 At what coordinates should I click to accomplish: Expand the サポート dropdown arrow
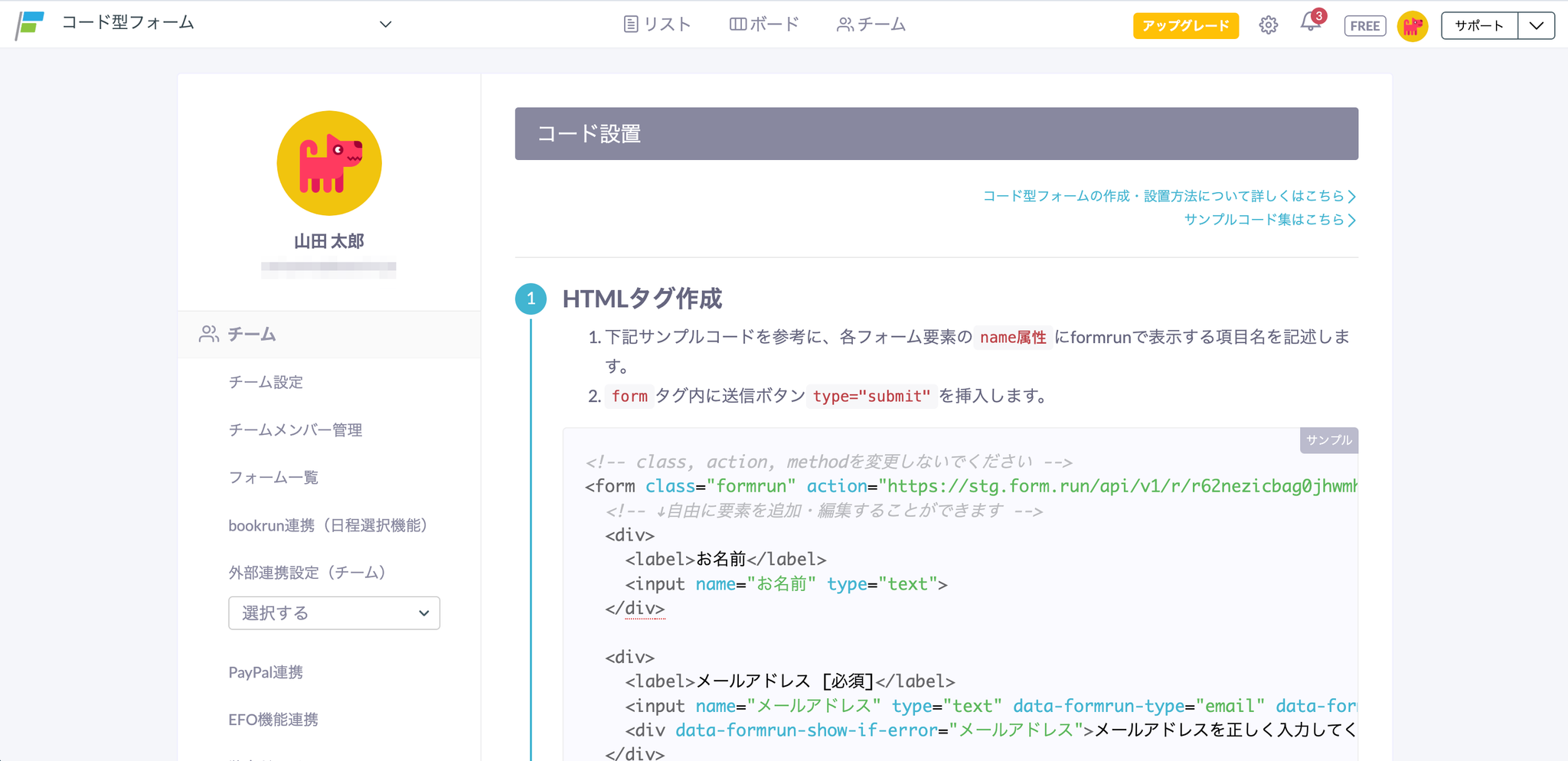tap(1536, 25)
